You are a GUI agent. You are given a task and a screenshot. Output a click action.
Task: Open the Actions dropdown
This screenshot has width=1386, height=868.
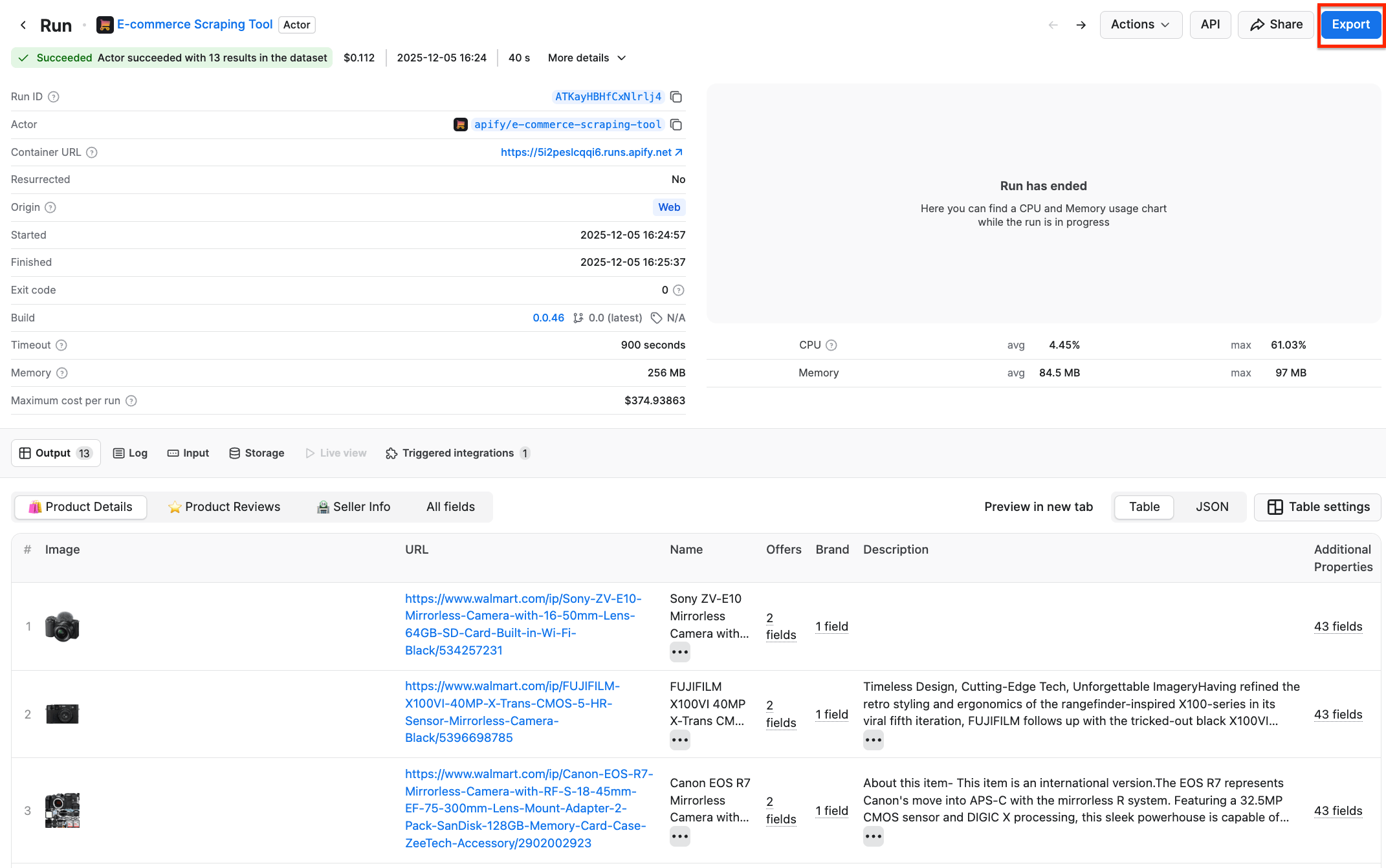tap(1141, 24)
